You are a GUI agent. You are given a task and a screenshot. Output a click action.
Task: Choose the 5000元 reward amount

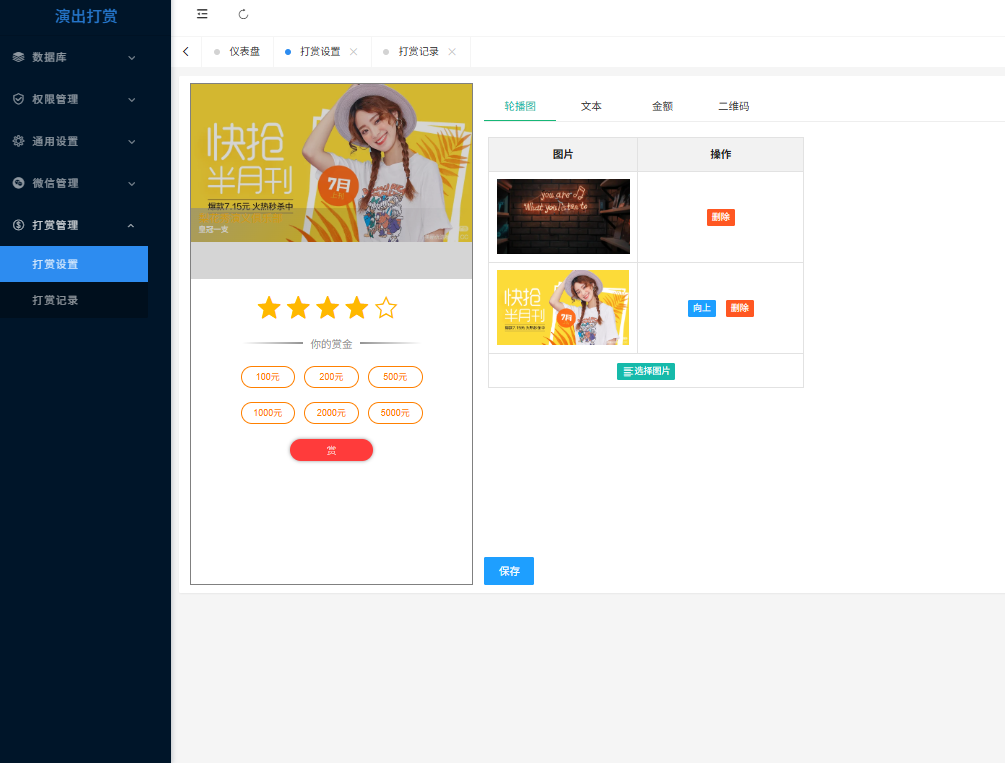(395, 413)
